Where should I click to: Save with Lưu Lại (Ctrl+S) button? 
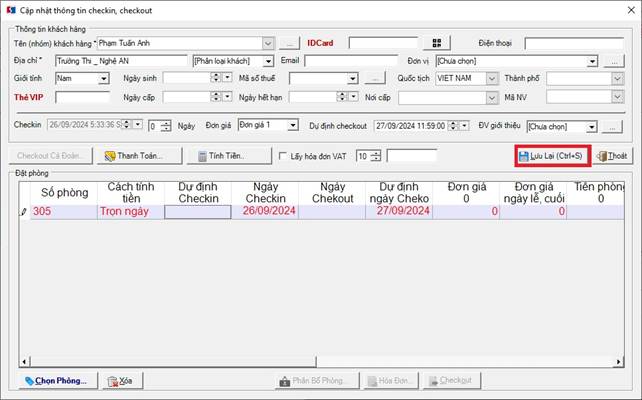pyautogui.click(x=552, y=156)
